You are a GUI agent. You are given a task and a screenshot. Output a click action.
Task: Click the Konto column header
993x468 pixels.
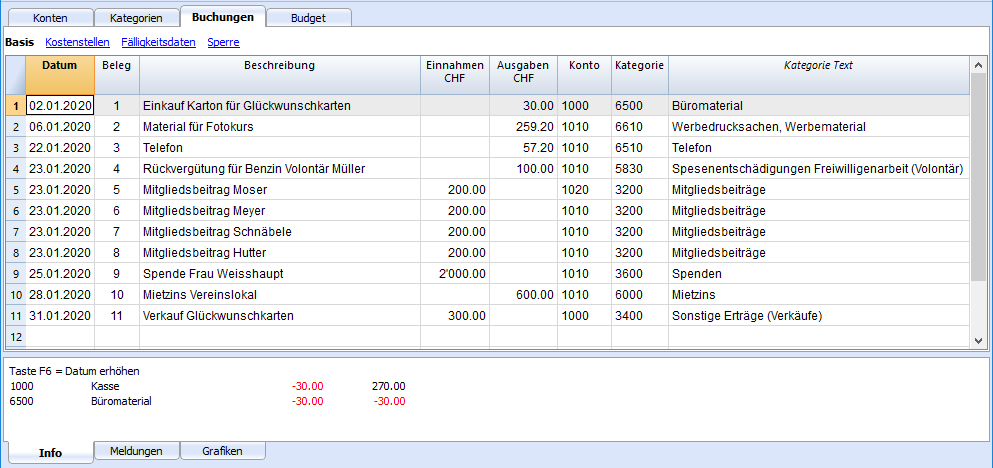[585, 75]
